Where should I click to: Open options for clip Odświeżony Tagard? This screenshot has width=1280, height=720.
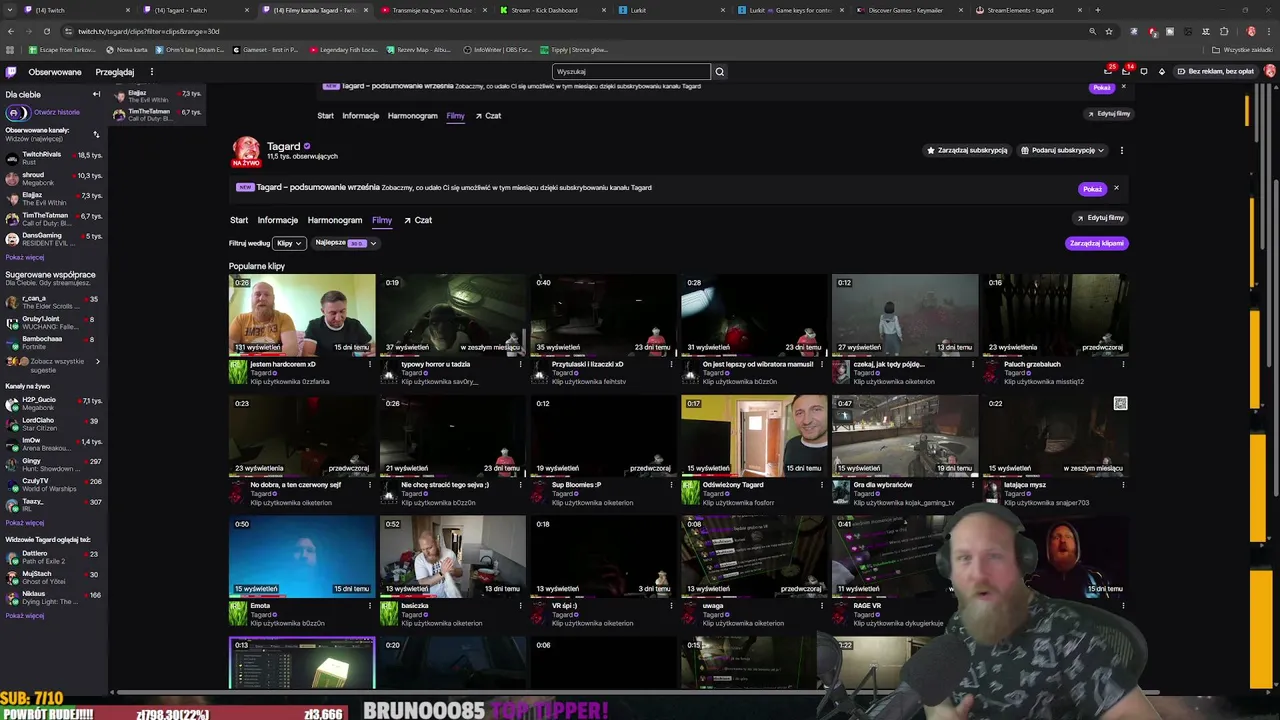tap(822, 485)
